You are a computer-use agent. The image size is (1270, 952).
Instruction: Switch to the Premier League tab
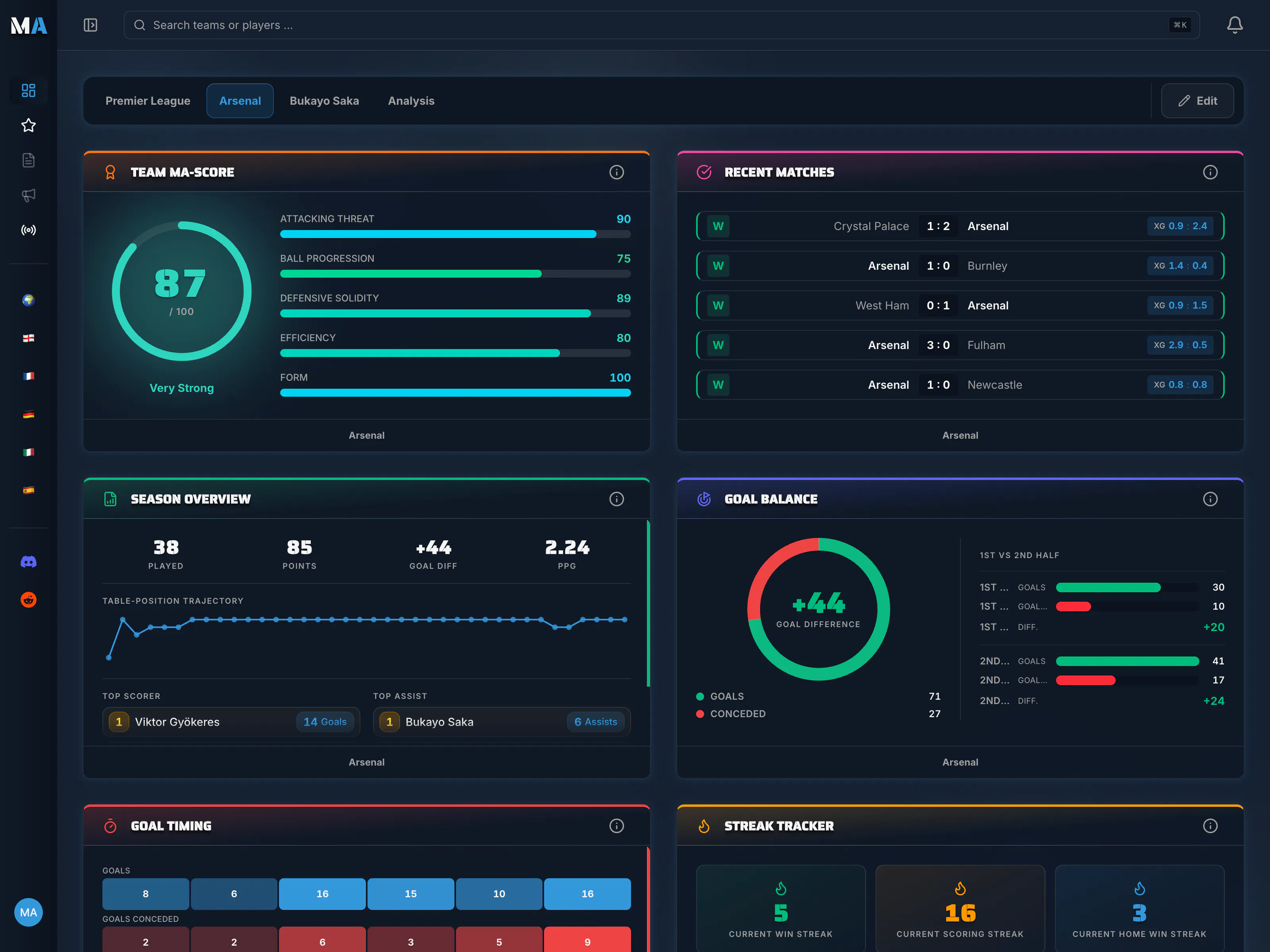click(x=148, y=101)
